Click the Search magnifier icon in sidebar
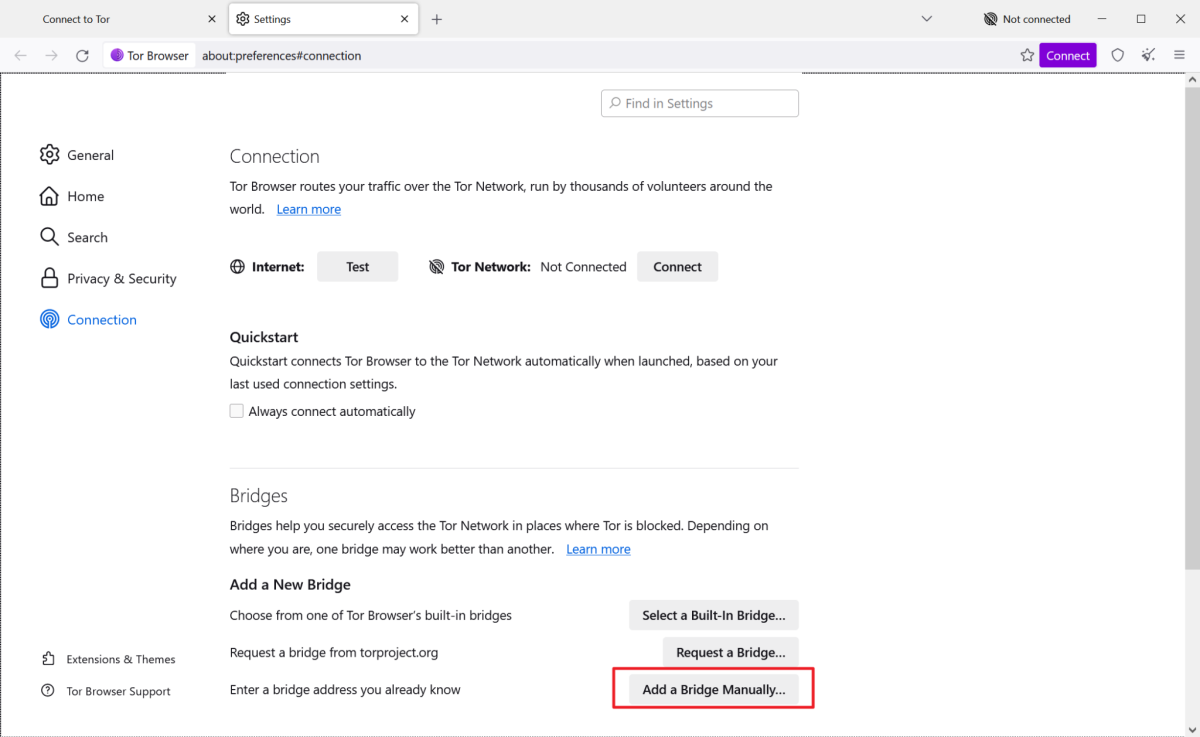 coord(49,237)
